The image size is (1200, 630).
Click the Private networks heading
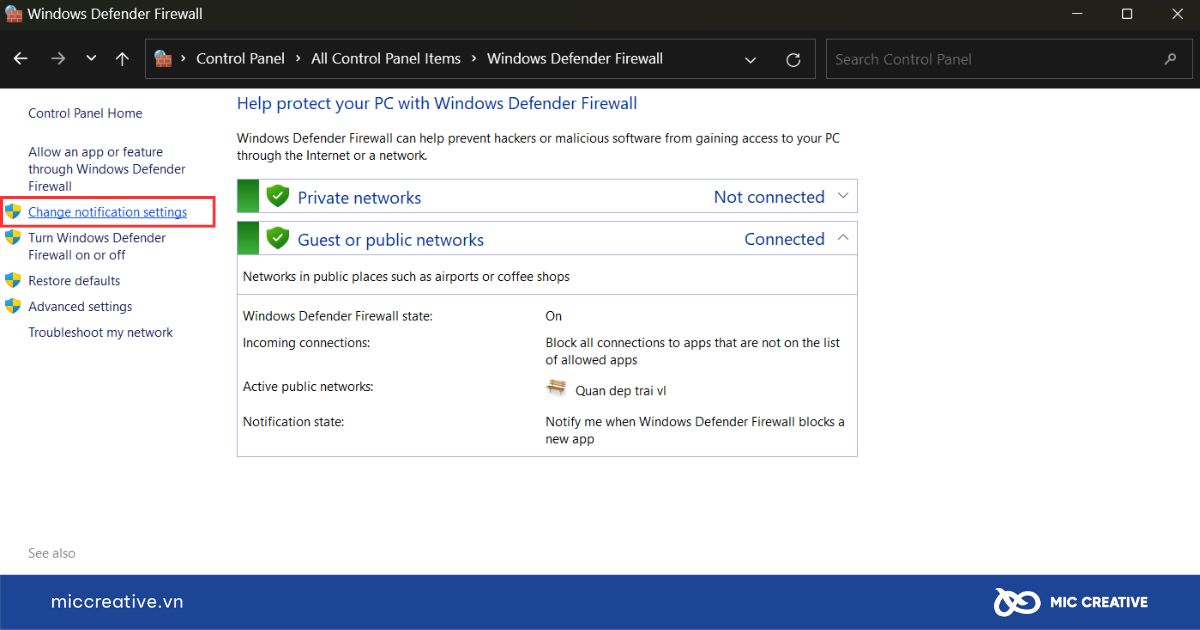click(x=359, y=198)
